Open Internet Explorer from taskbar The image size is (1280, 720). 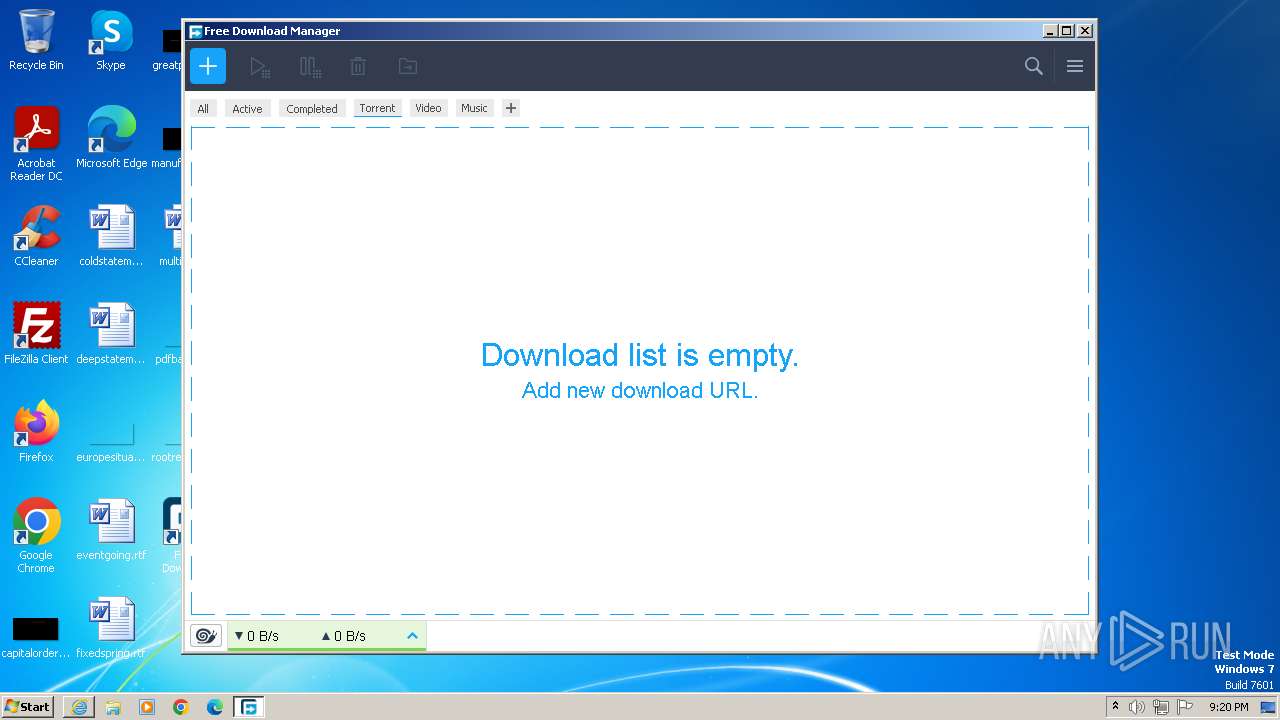coord(79,707)
